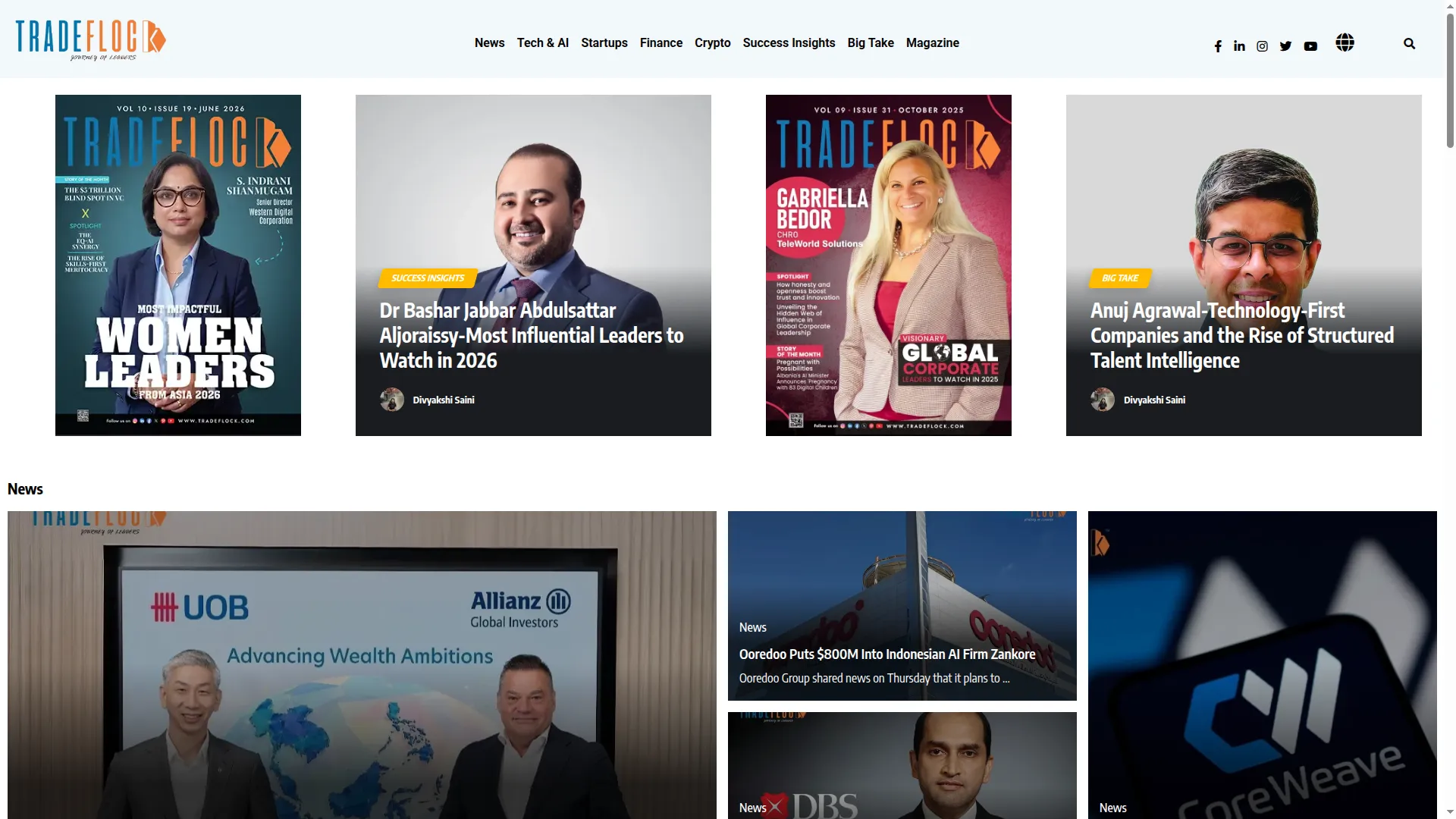Open the Ooredoo Group excerpt text
Image resolution: width=1456 pixels, height=819 pixels.
[x=874, y=679]
